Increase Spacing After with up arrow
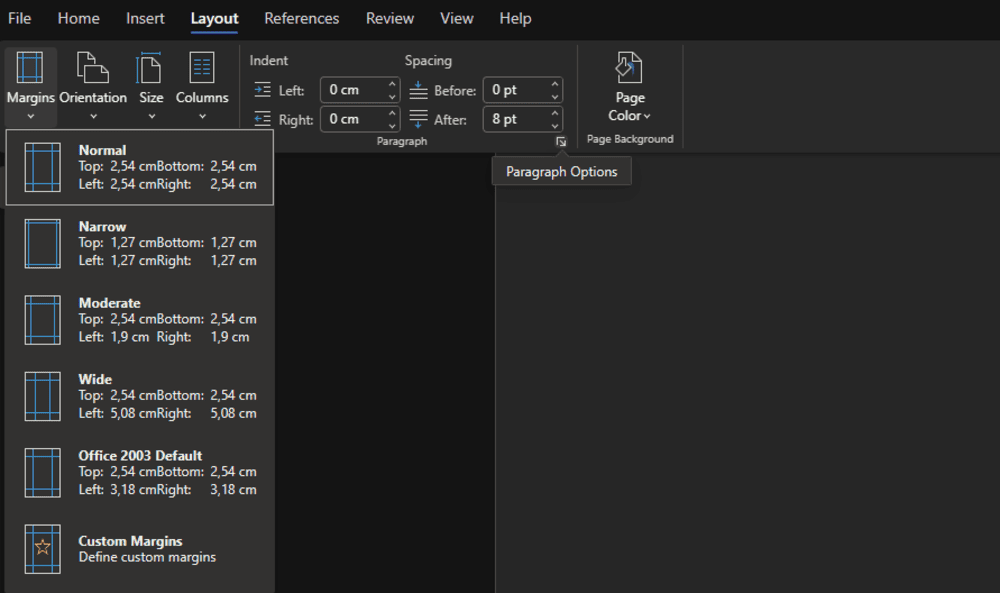The image size is (1000, 593). (555, 113)
